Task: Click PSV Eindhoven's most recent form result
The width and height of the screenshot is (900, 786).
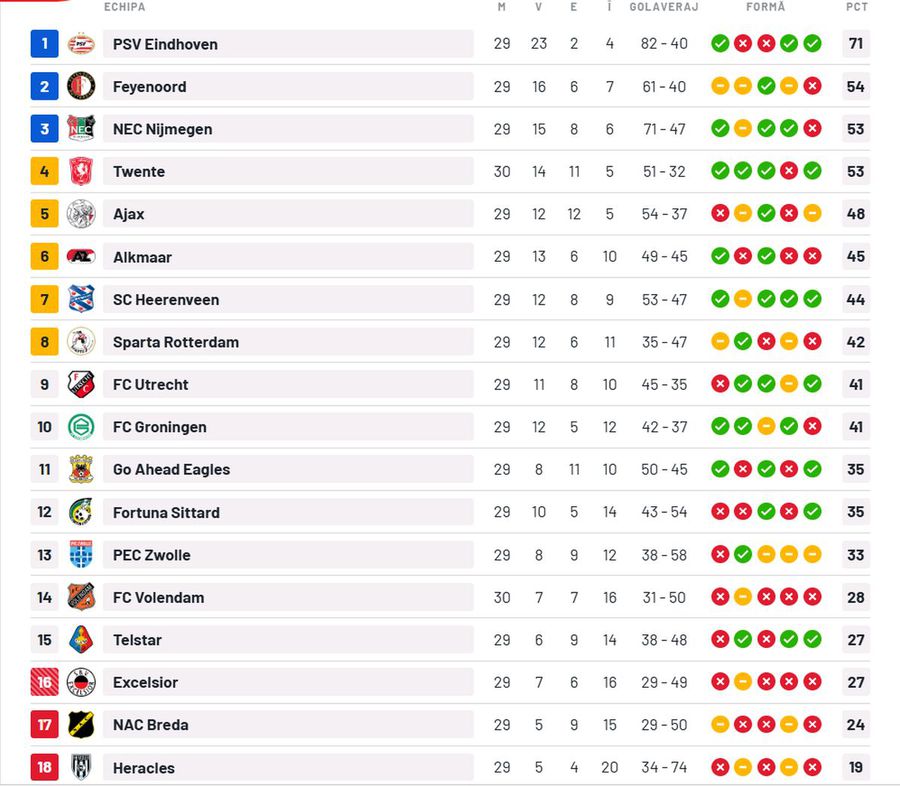Action: (812, 44)
